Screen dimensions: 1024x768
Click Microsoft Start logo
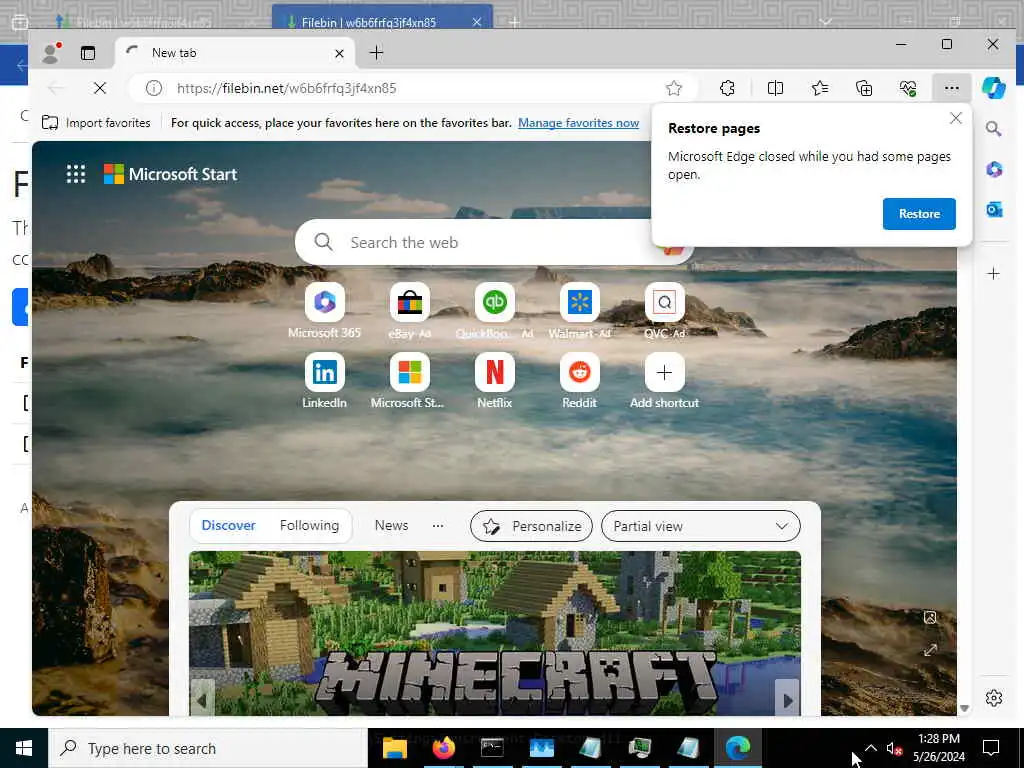pos(170,174)
